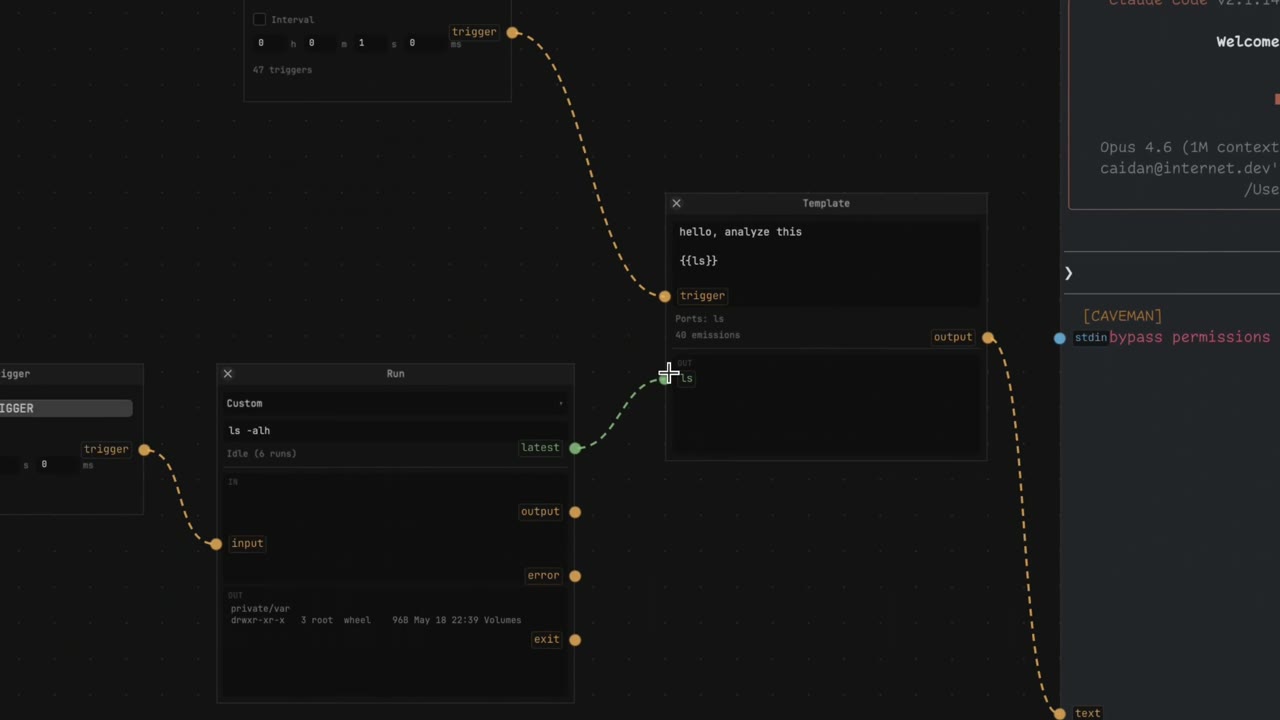Click the '40 emissions' counter text
1280x720 pixels.
click(707, 335)
